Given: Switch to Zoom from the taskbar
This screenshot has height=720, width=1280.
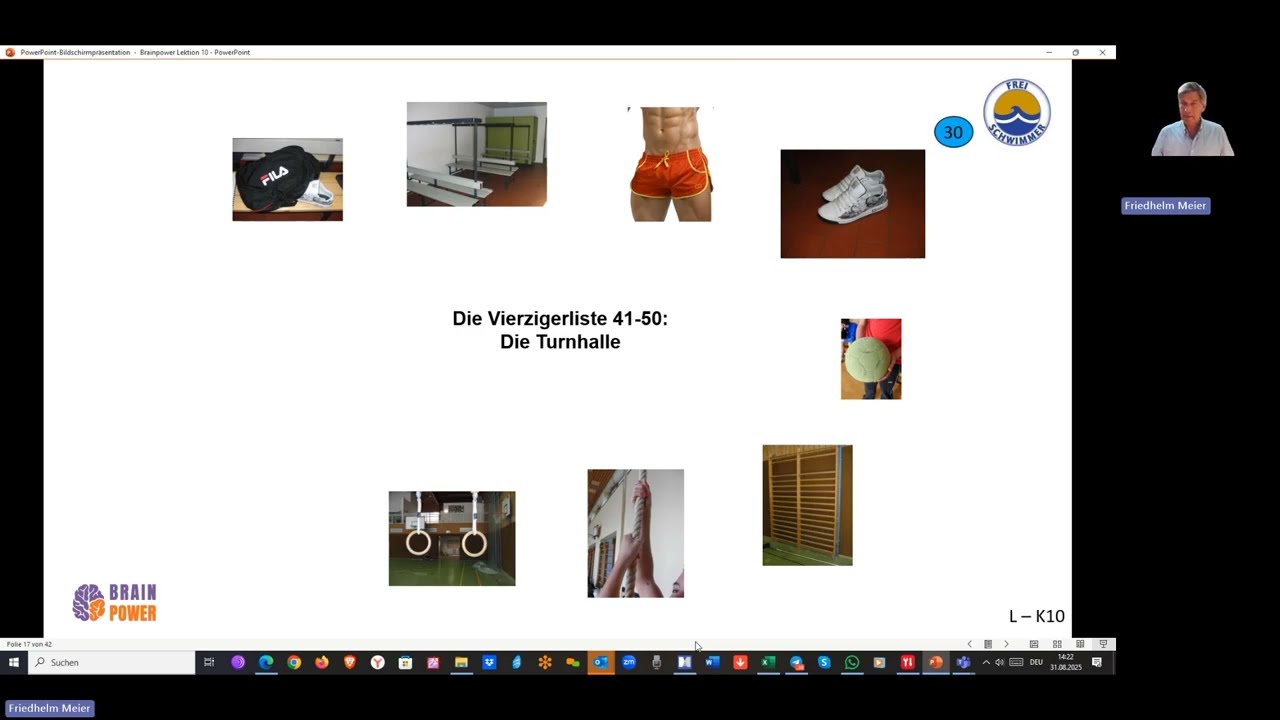Looking at the screenshot, I should pos(629,662).
